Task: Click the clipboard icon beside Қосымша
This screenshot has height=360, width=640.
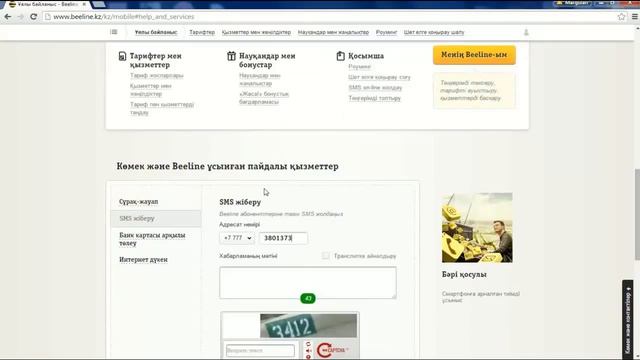Action: point(340,56)
